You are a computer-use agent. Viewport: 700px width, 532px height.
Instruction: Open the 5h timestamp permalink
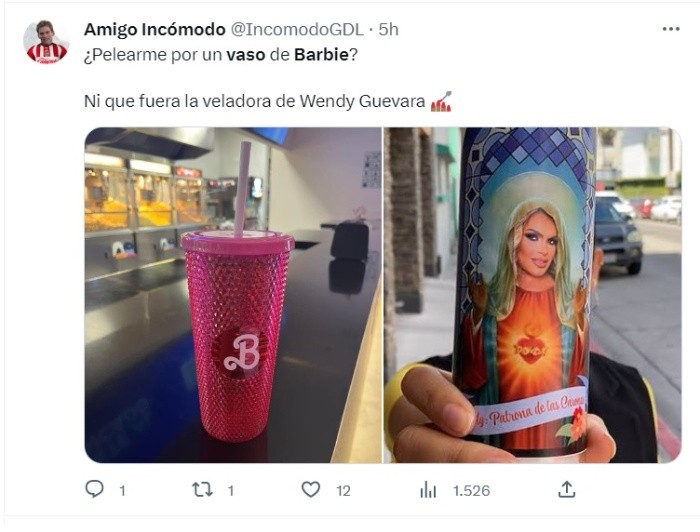tap(388, 29)
